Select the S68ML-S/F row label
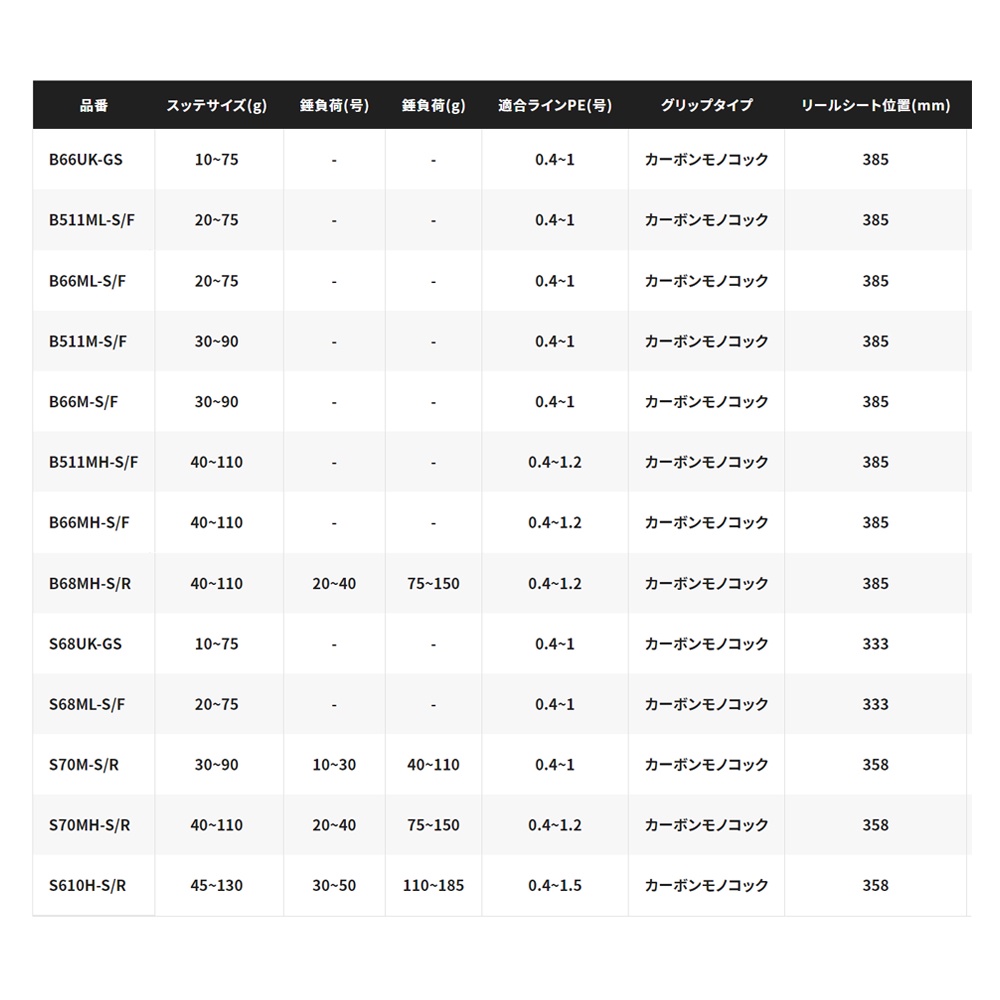This screenshot has width=1000, height=1000. (87, 704)
